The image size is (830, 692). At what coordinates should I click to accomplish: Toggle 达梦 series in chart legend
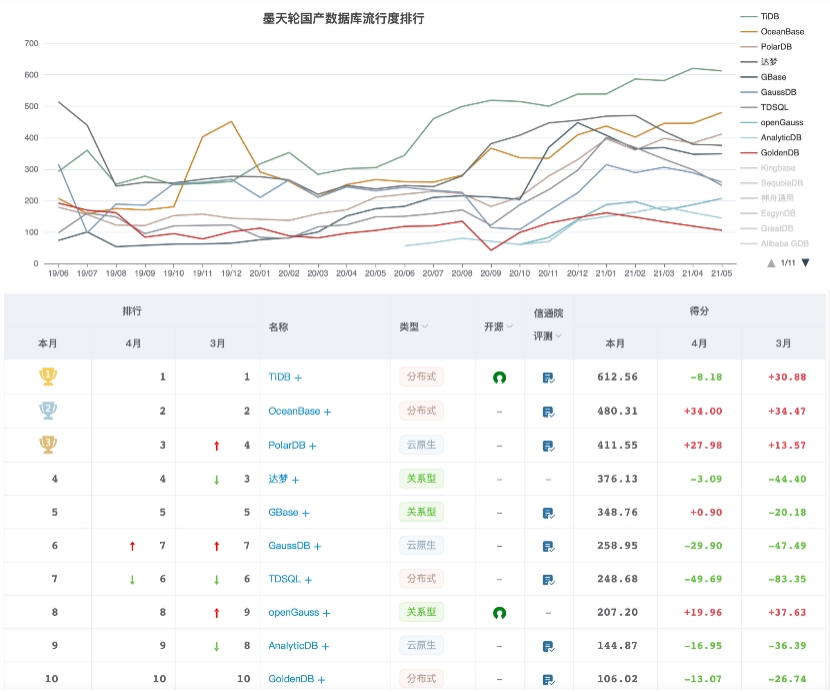point(759,62)
